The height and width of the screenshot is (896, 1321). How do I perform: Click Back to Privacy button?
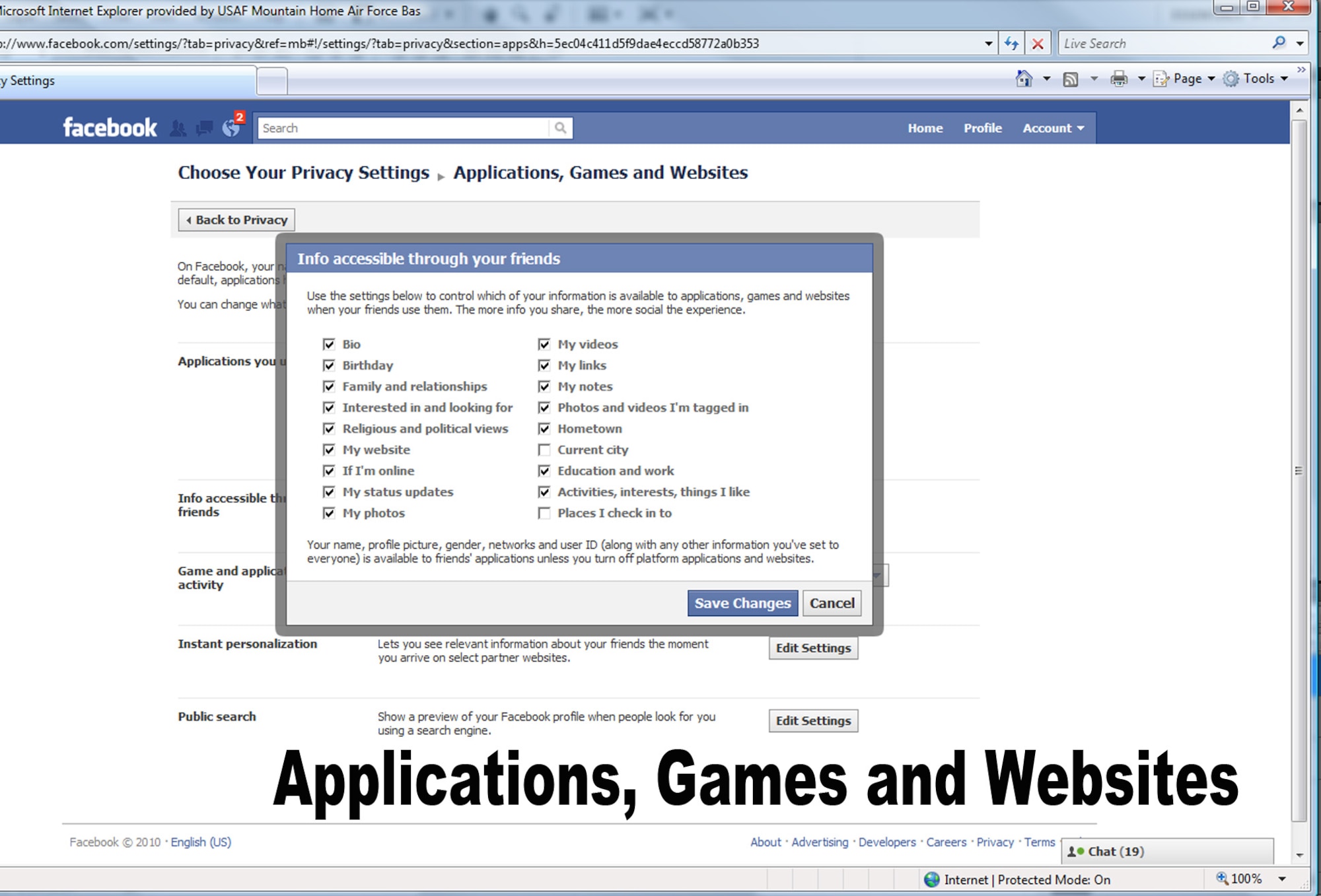pos(236,220)
